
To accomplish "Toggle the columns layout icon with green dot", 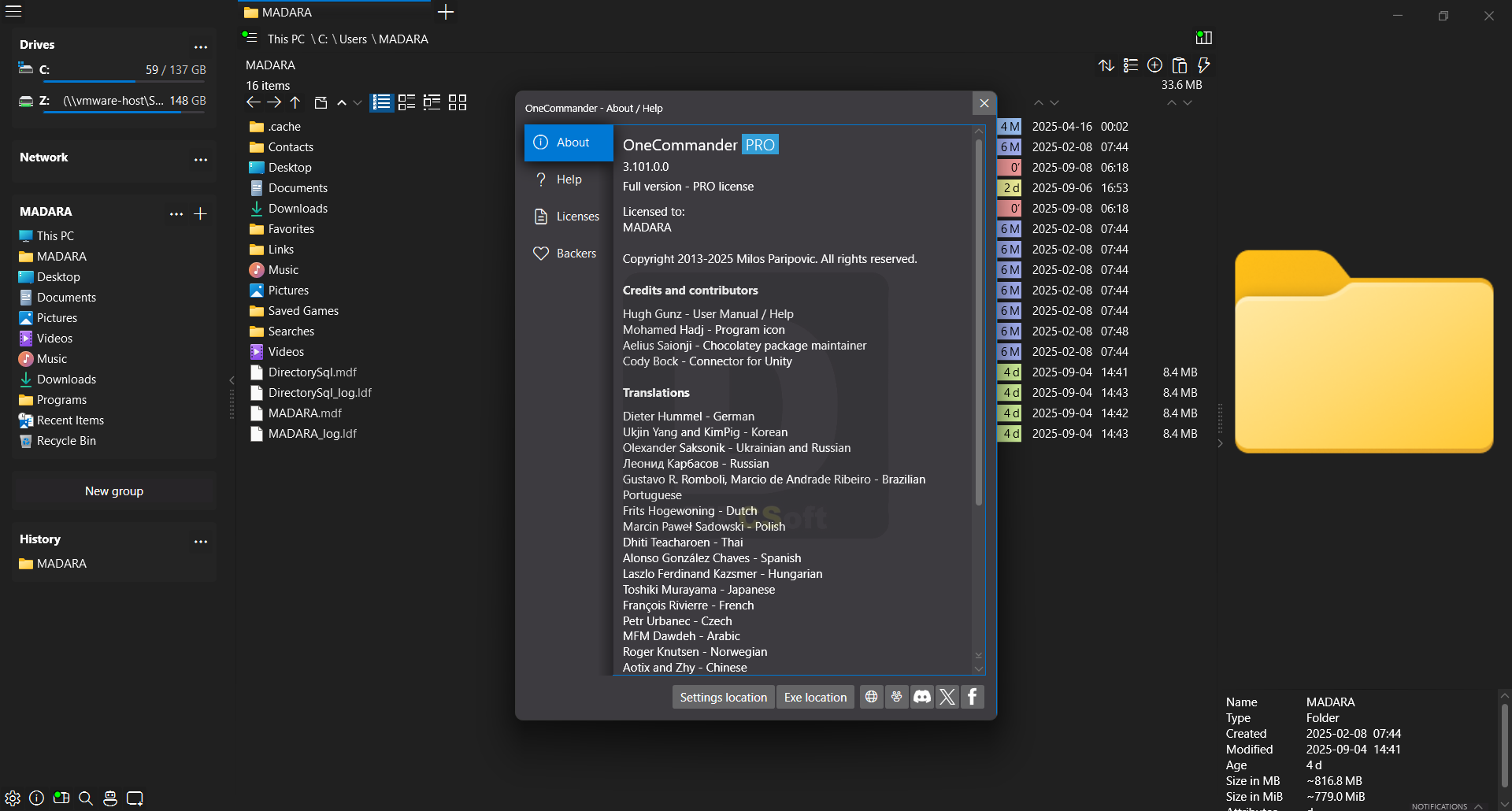I will click(1203, 37).
